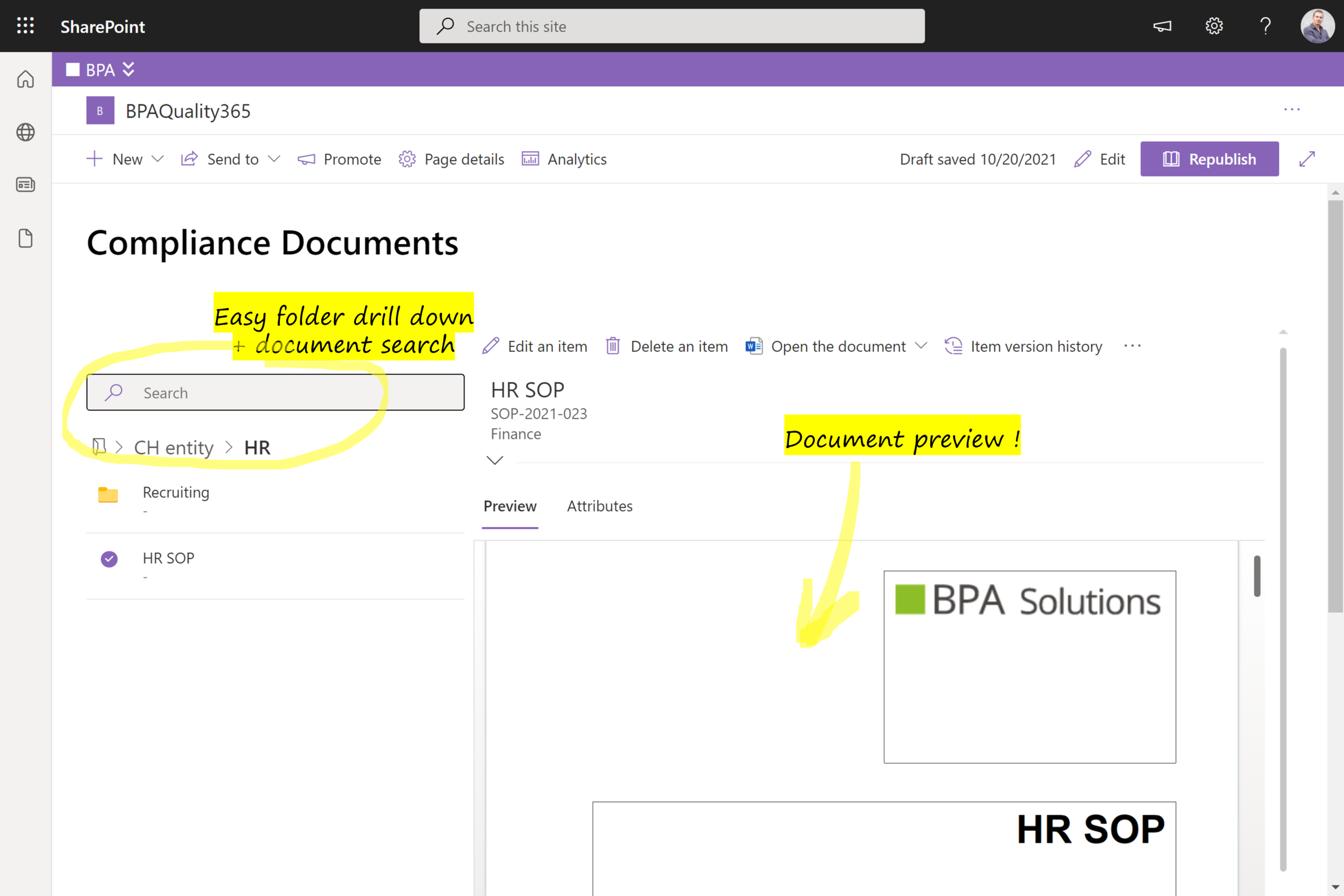
Task: Expand Open the document dropdown arrow
Action: [x=920, y=346]
